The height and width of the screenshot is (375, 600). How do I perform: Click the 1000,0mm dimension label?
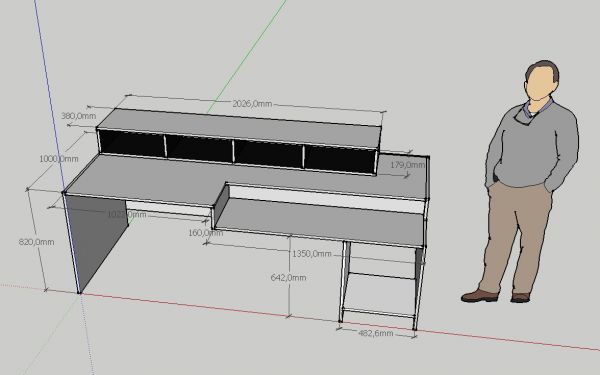[59, 158]
